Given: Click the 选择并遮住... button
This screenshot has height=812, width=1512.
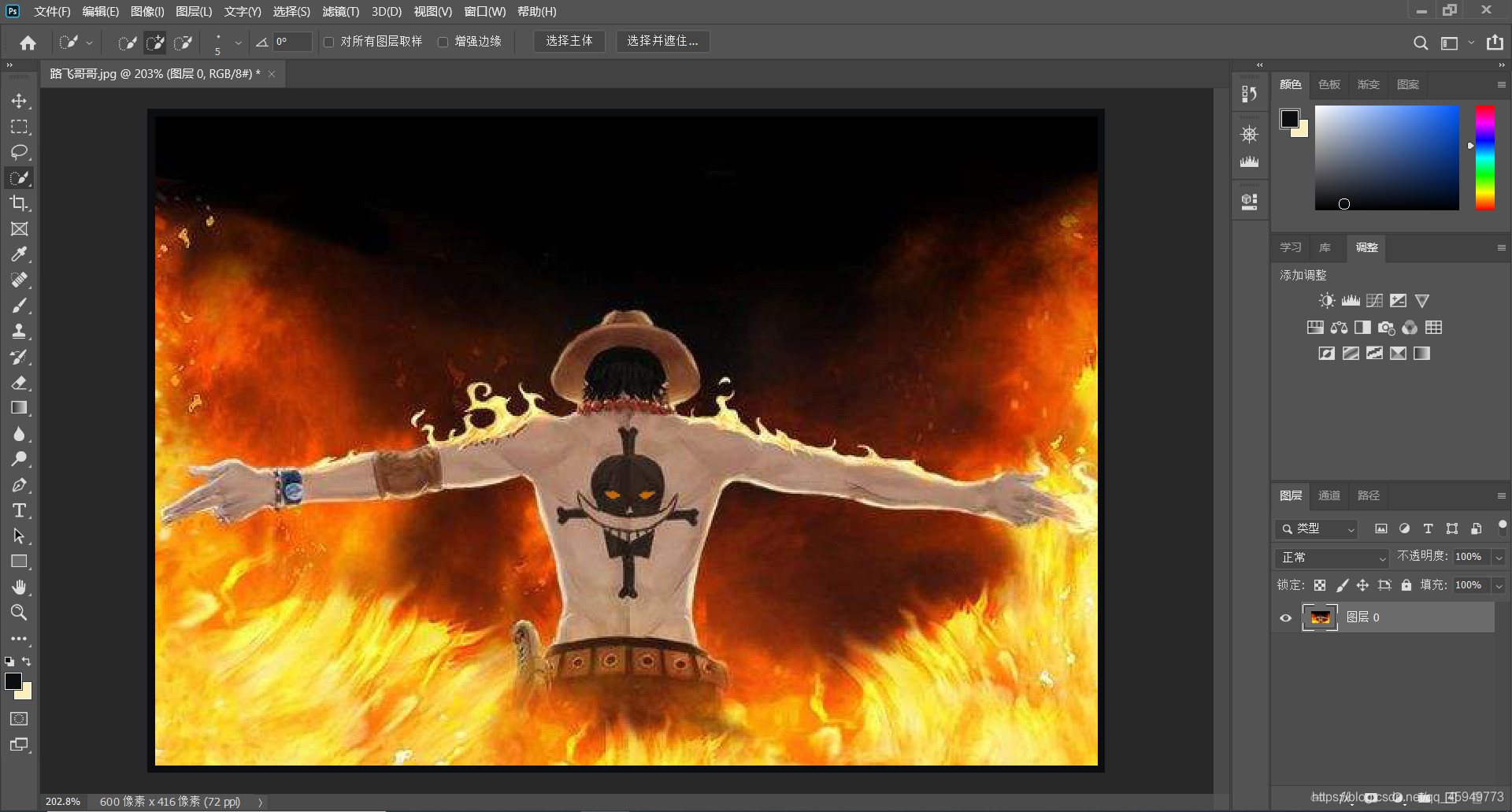Looking at the screenshot, I should pyautogui.click(x=662, y=41).
